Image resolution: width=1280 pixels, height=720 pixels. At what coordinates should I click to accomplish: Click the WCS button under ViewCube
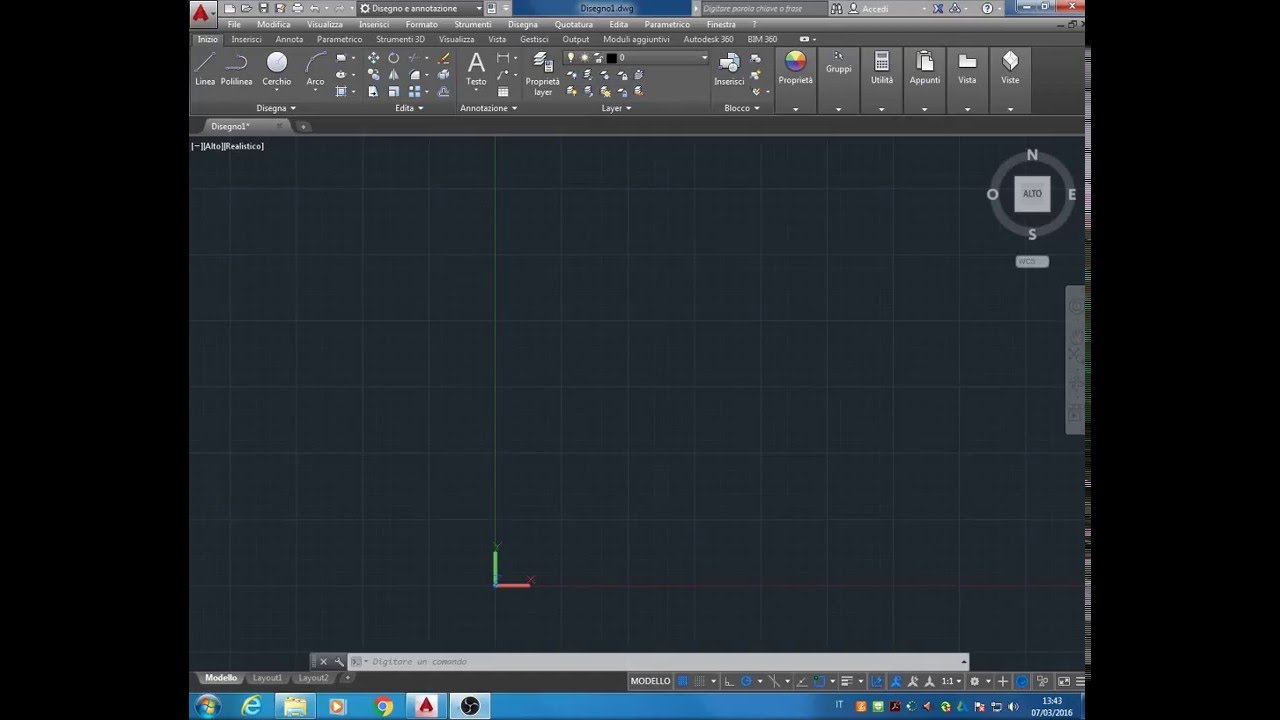click(x=1032, y=261)
